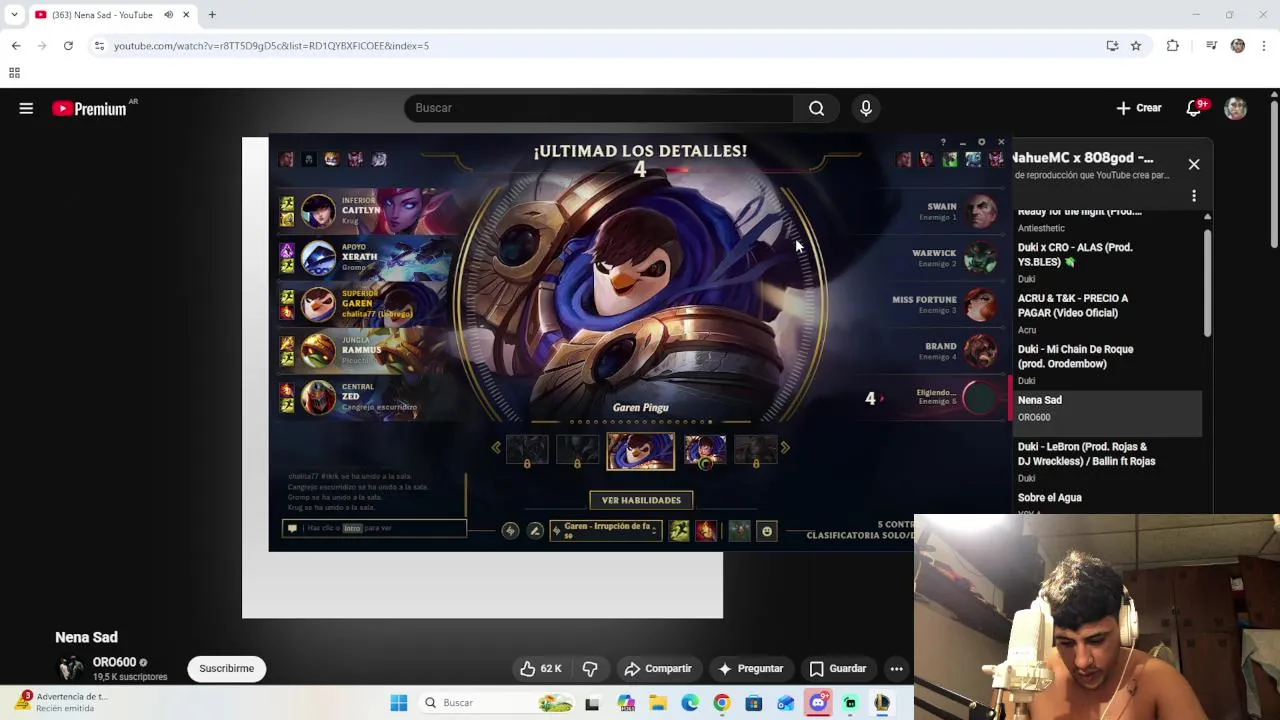Select enemy Brand portrait
This screenshot has width=1280, height=720.
[x=981, y=351]
